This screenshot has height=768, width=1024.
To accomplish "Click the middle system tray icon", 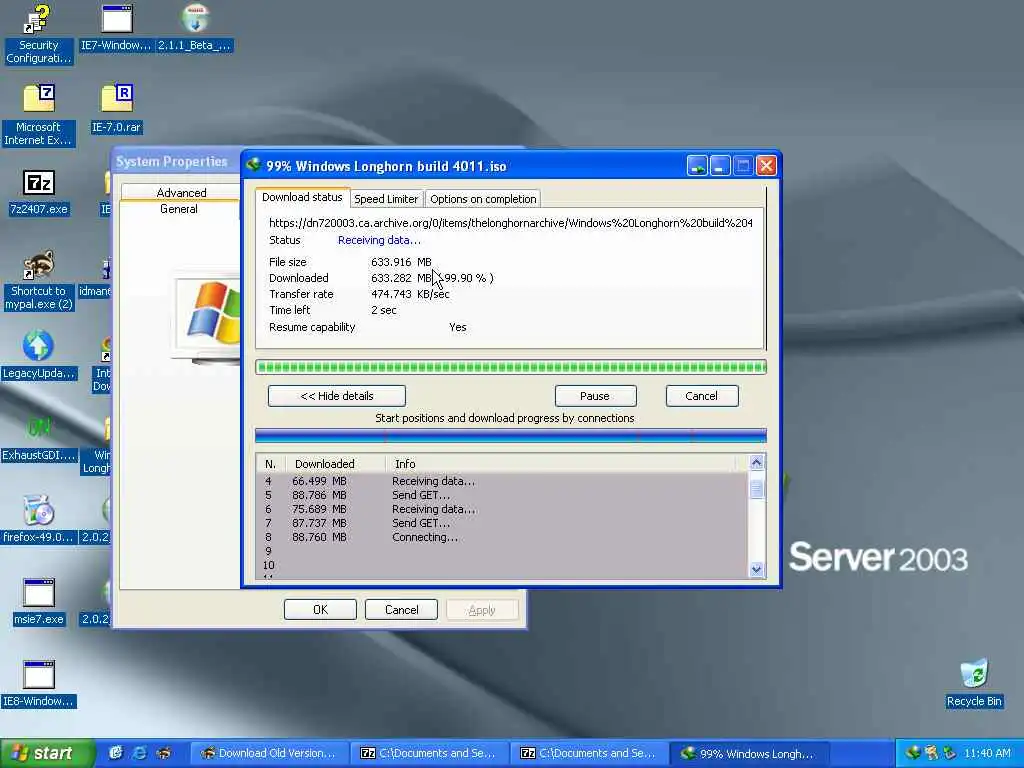I will click(931, 753).
